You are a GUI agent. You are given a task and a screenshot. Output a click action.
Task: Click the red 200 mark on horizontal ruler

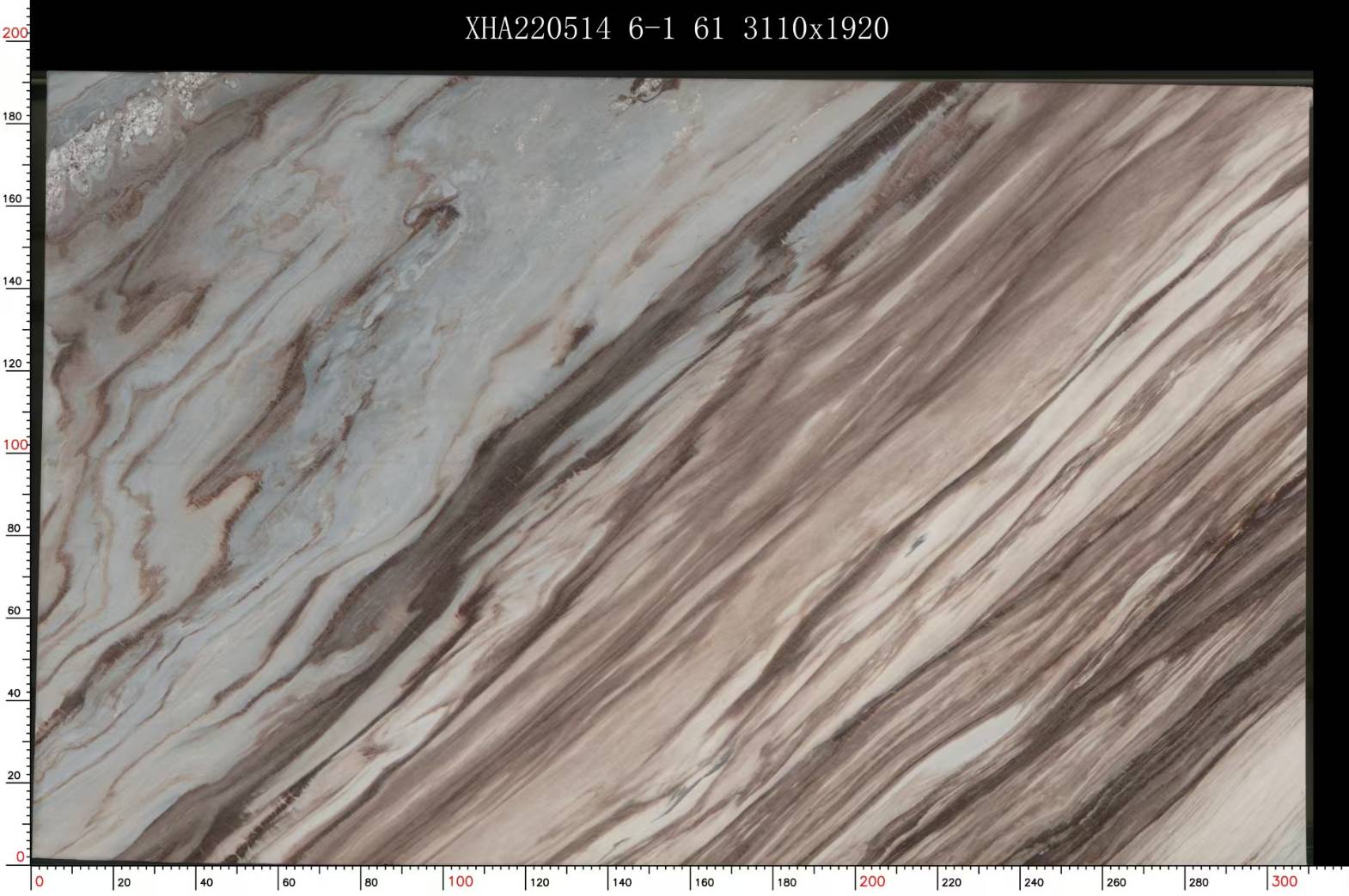[x=871, y=881]
